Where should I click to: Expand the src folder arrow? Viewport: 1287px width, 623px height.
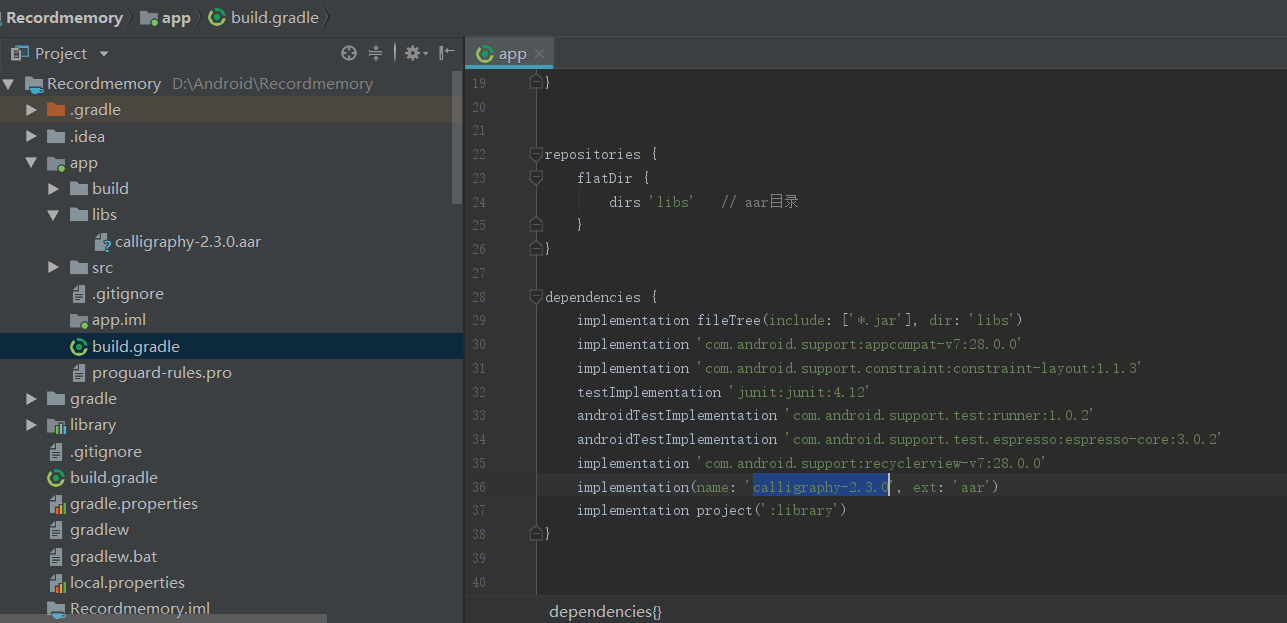coord(54,267)
